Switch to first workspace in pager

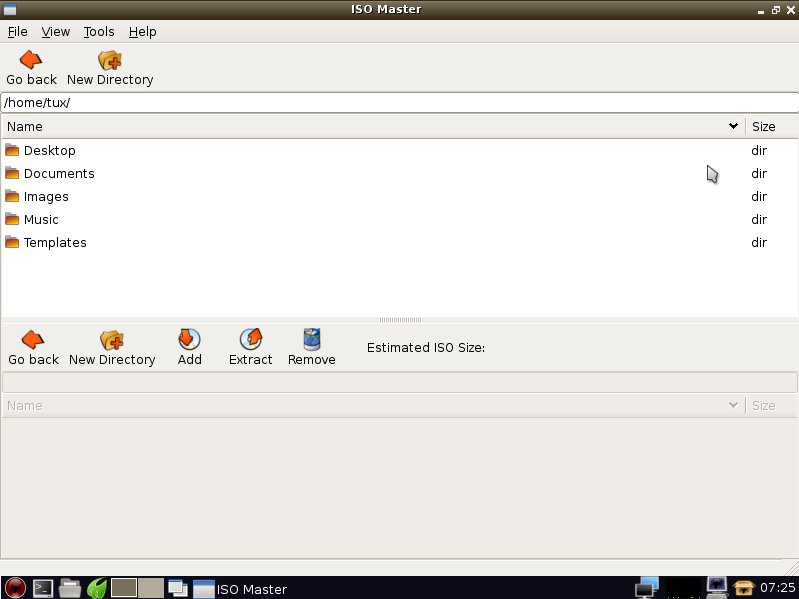tap(124, 588)
